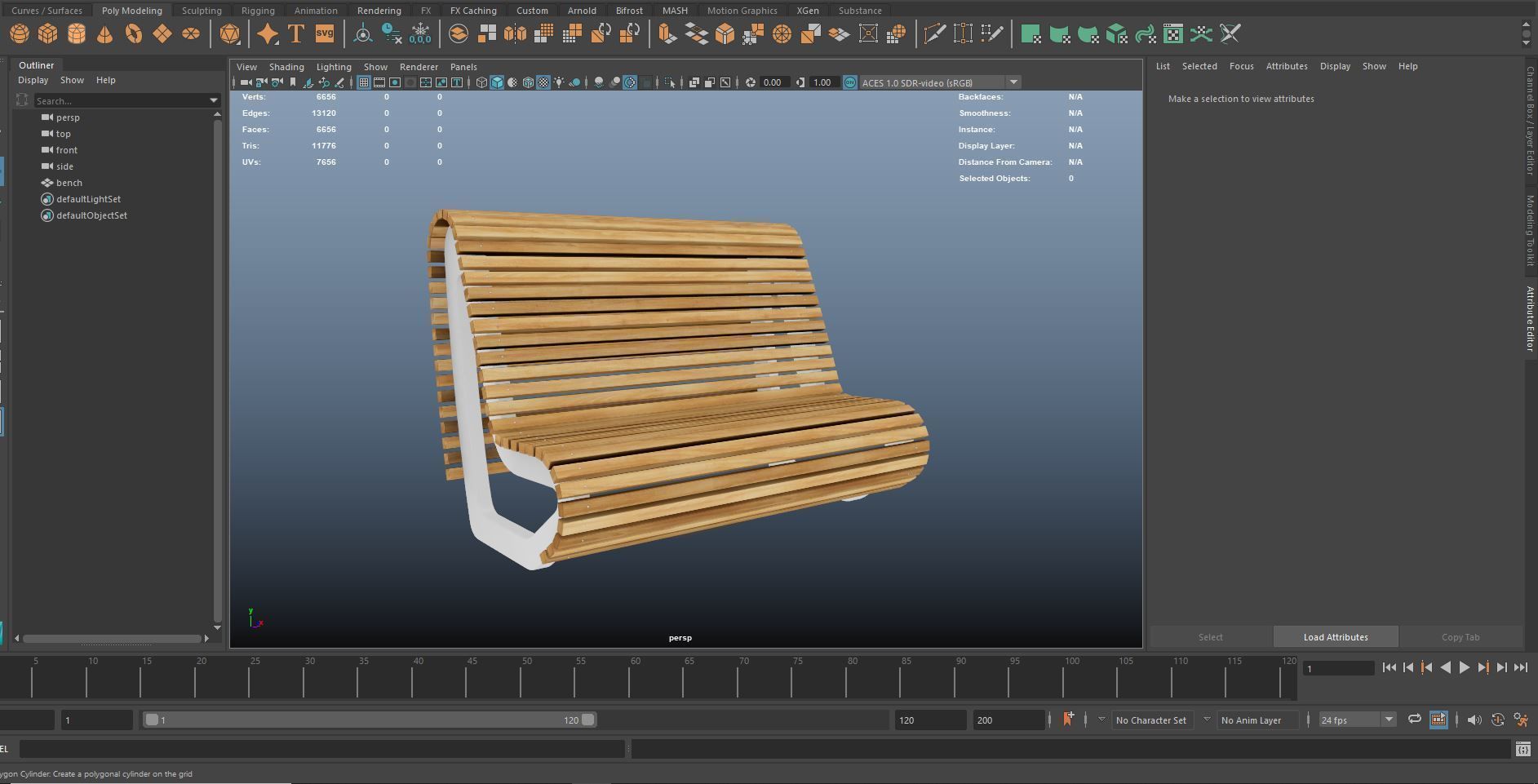
Task: Select the persp camera in Outliner
Action: click(x=68, y=117)
